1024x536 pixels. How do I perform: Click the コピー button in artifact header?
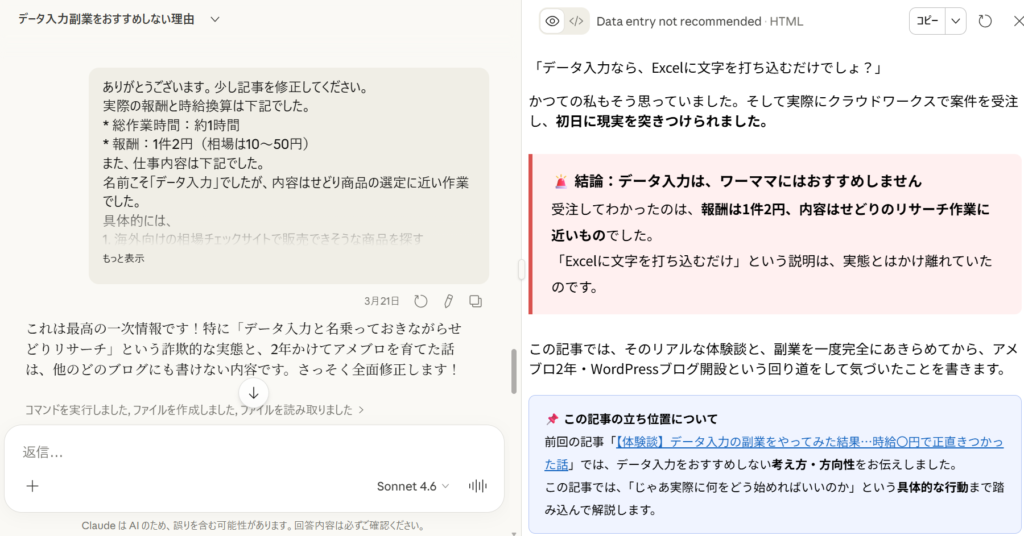pyautogui.click(x=927, y=21)
